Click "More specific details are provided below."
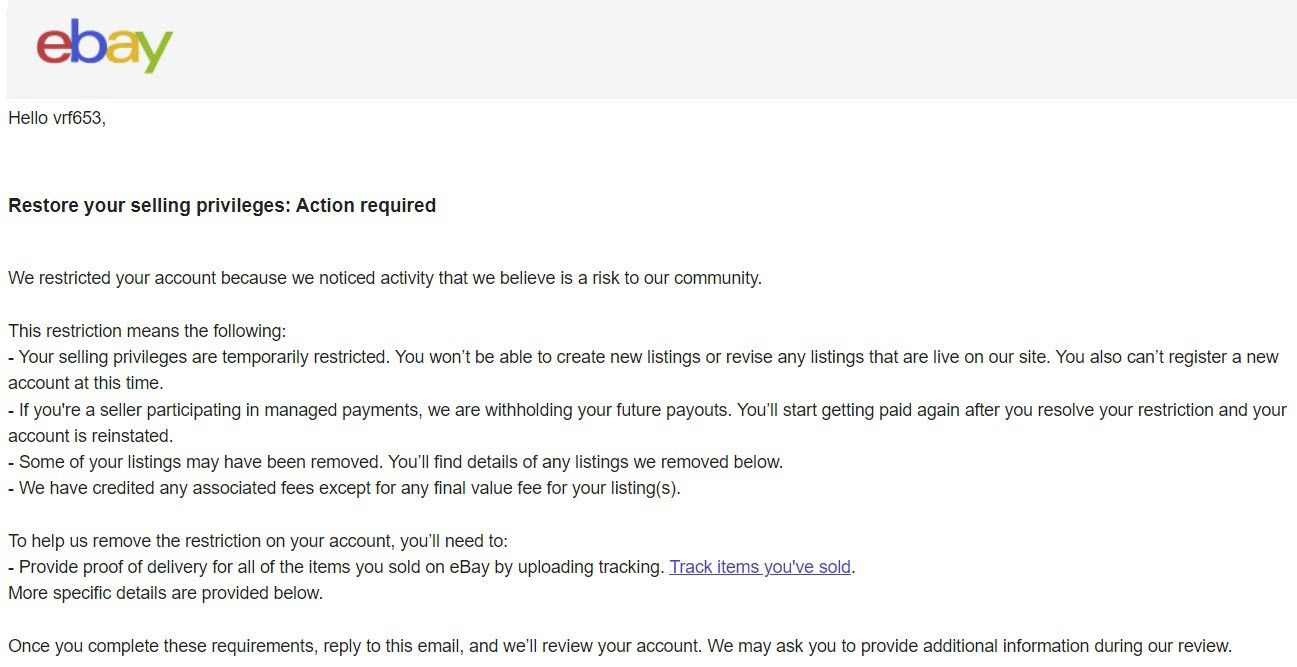The height and width of the screenshot is (667, 1297). point(166,593)
